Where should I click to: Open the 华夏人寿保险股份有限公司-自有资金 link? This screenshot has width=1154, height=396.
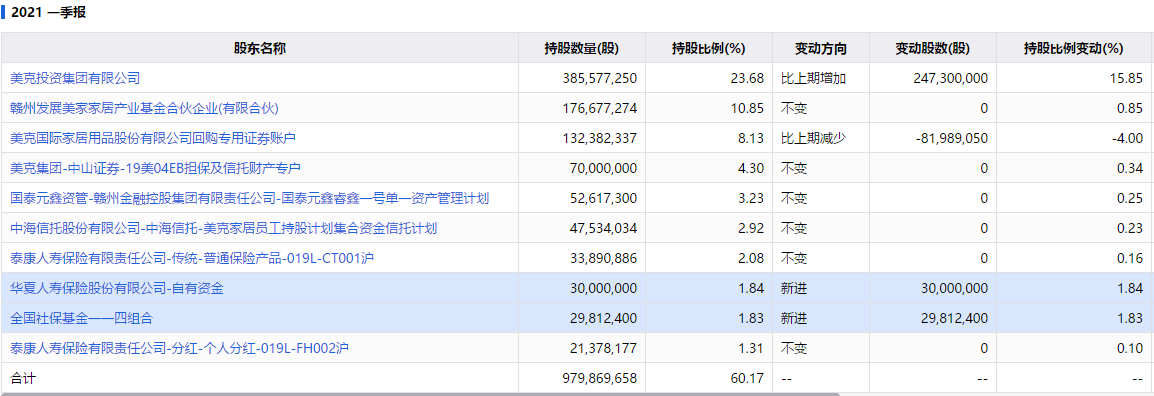pos(117,289)
